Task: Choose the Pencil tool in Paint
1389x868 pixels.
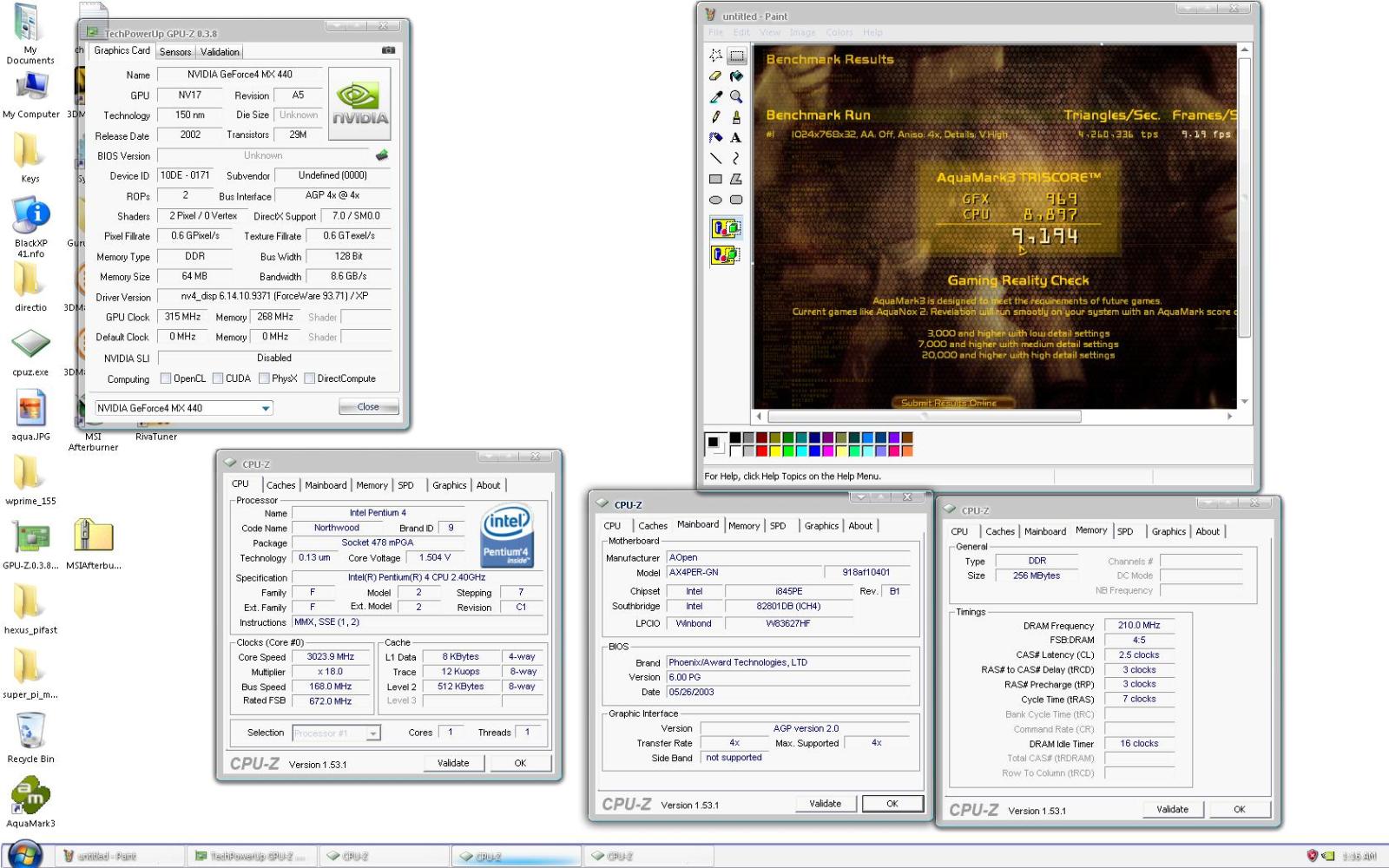Action: coord(715,117)
